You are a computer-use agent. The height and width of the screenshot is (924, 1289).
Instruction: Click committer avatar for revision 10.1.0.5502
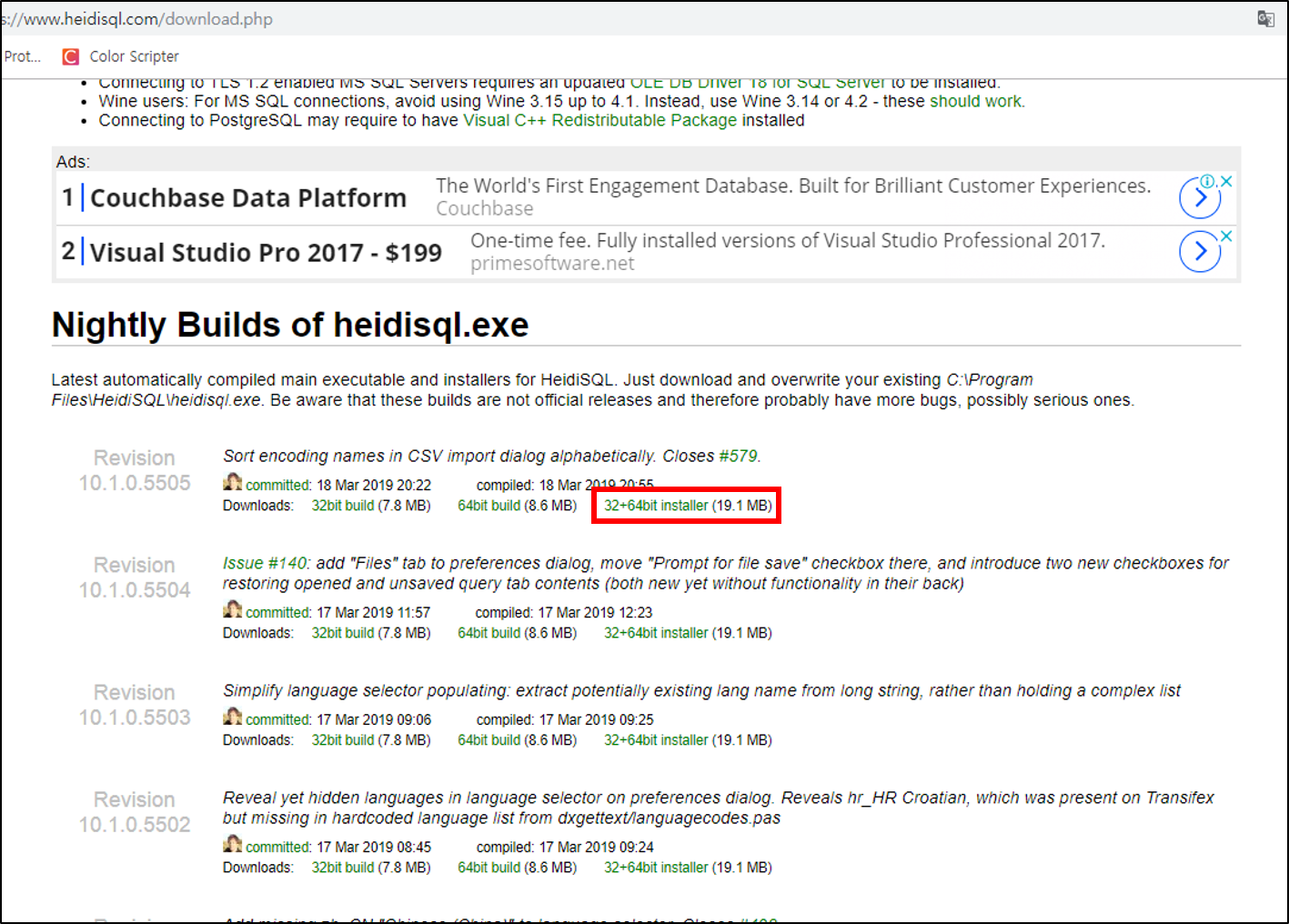pyautogui.click(x=233, y=844)
